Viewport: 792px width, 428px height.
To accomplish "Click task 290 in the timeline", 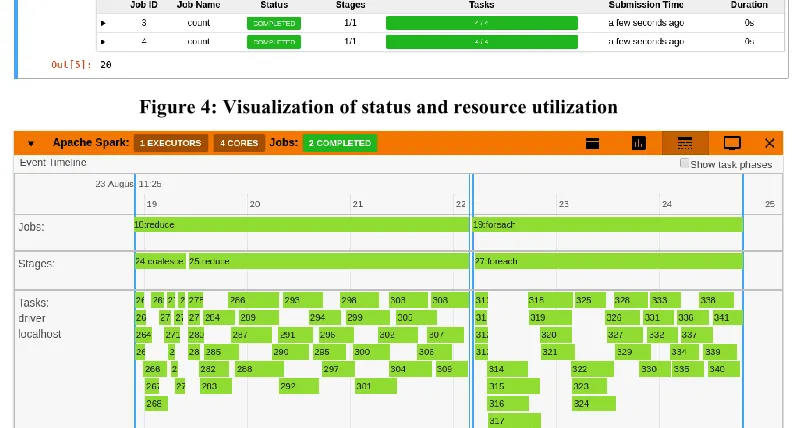I will click(290, 352).
